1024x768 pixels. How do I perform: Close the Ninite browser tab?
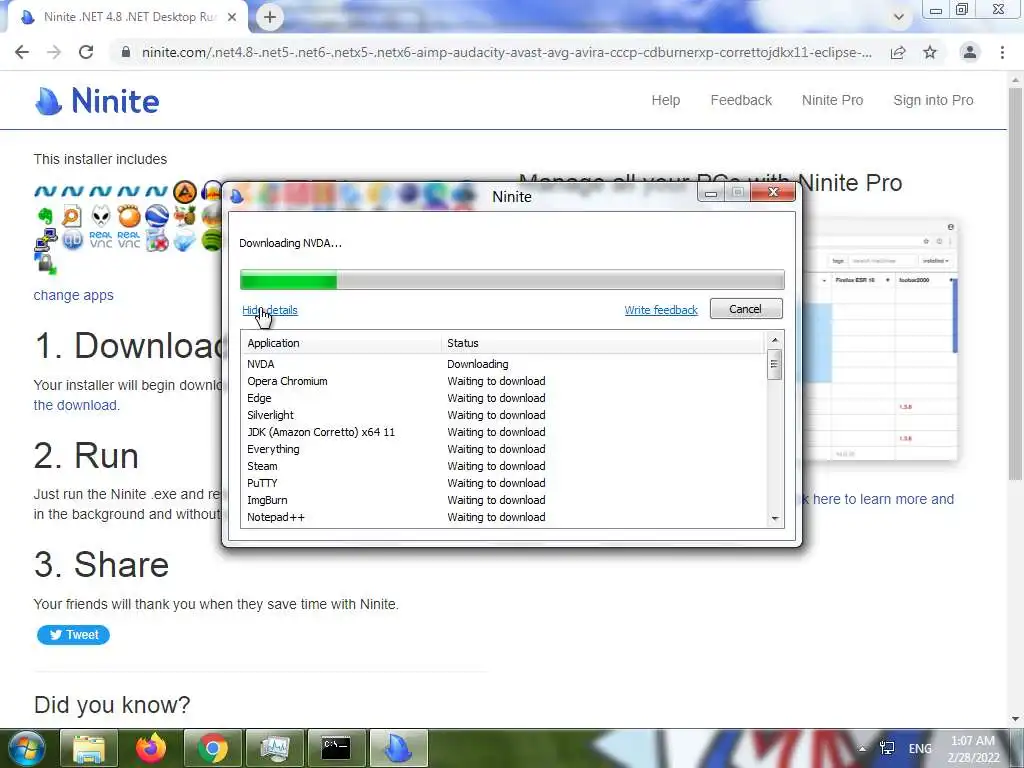pyautogui.click(x=232, y=18)
